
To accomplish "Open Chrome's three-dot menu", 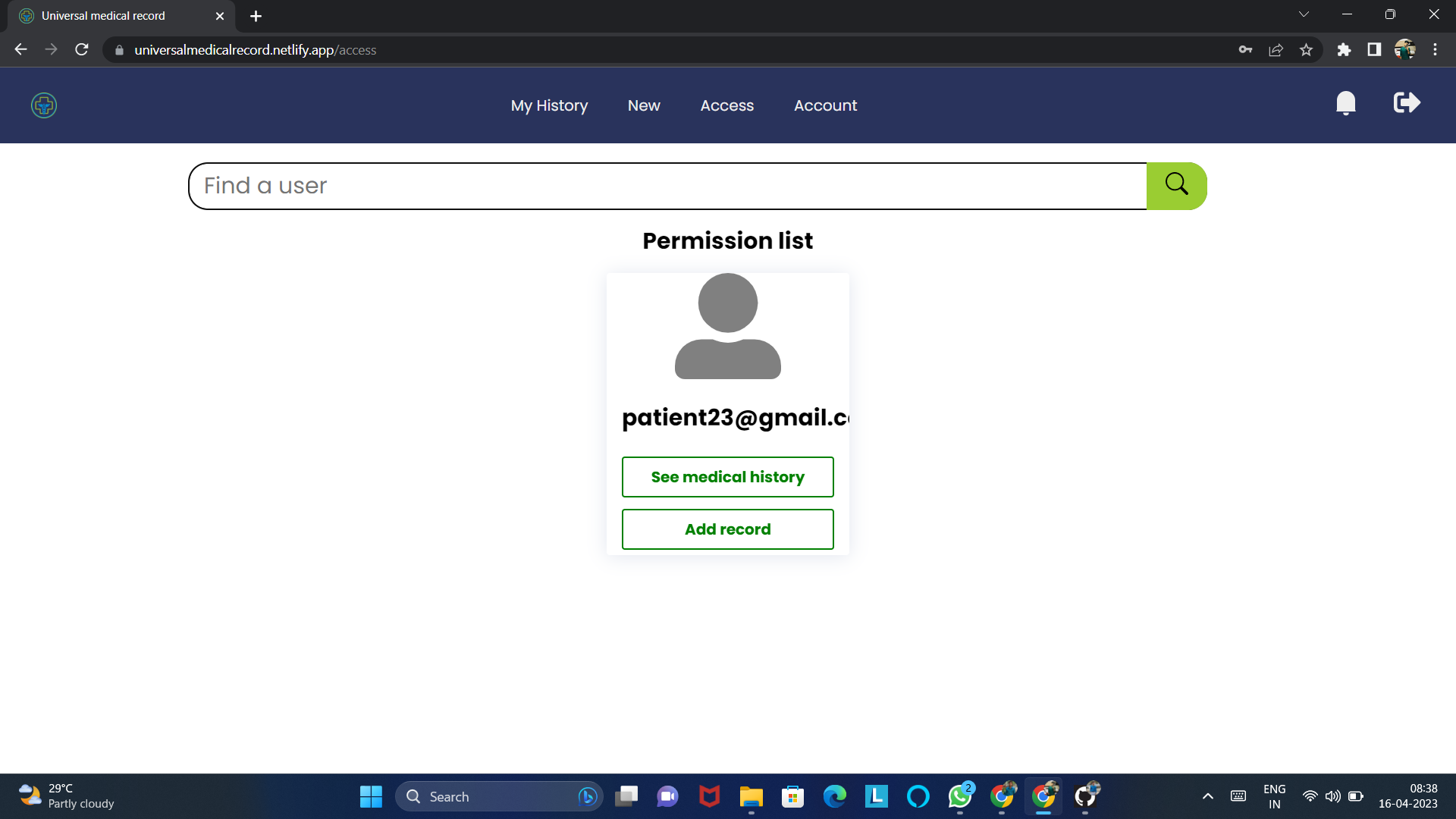I will point(1435,49).
